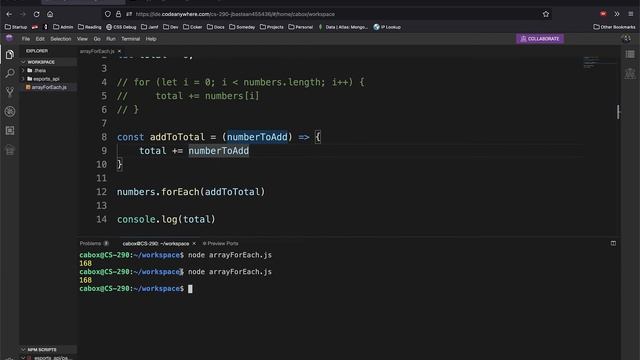Open the Other Bookmarks folder
640x360 pixels.
tap(614, 27)
